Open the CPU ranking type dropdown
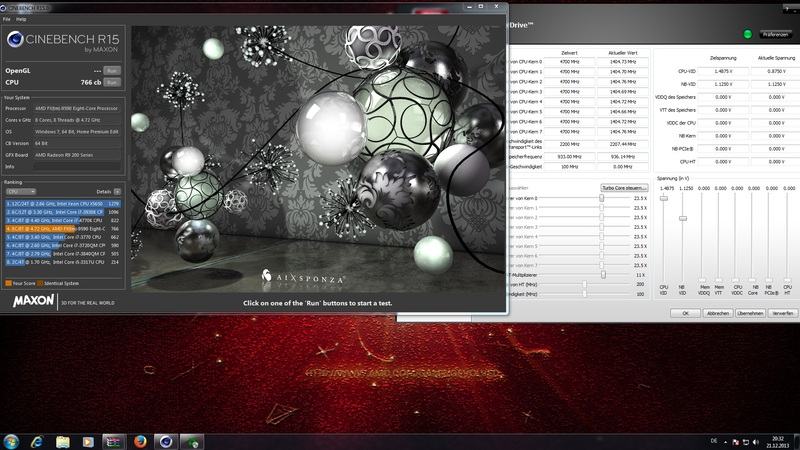 pos(21,191)
